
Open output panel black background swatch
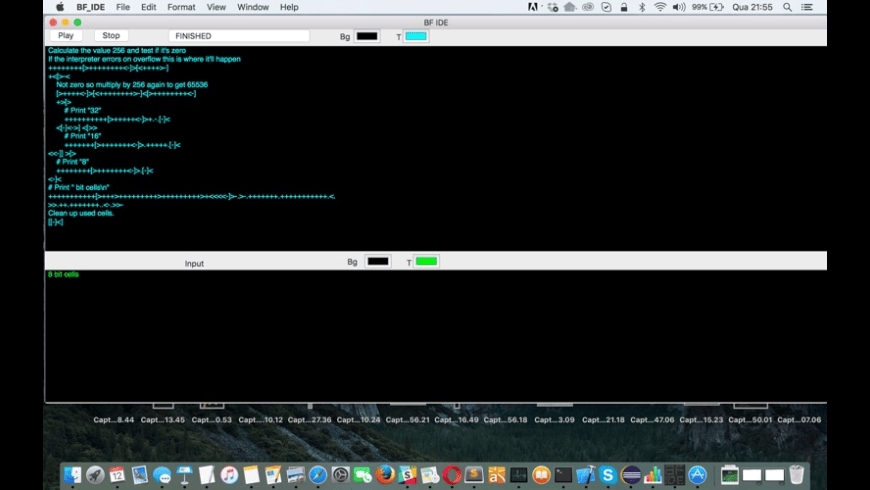(x=378, y=261)
